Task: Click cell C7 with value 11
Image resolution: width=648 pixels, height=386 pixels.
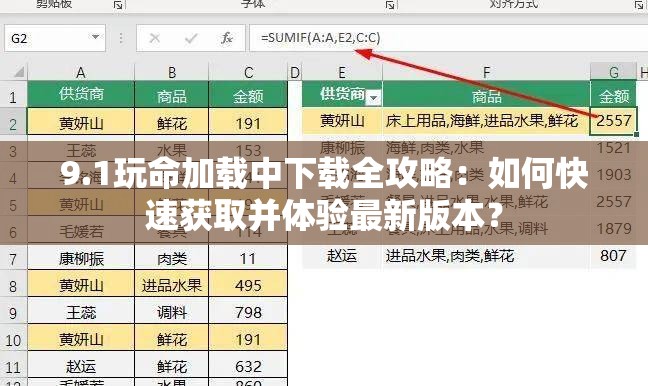Action: (248, 258)
